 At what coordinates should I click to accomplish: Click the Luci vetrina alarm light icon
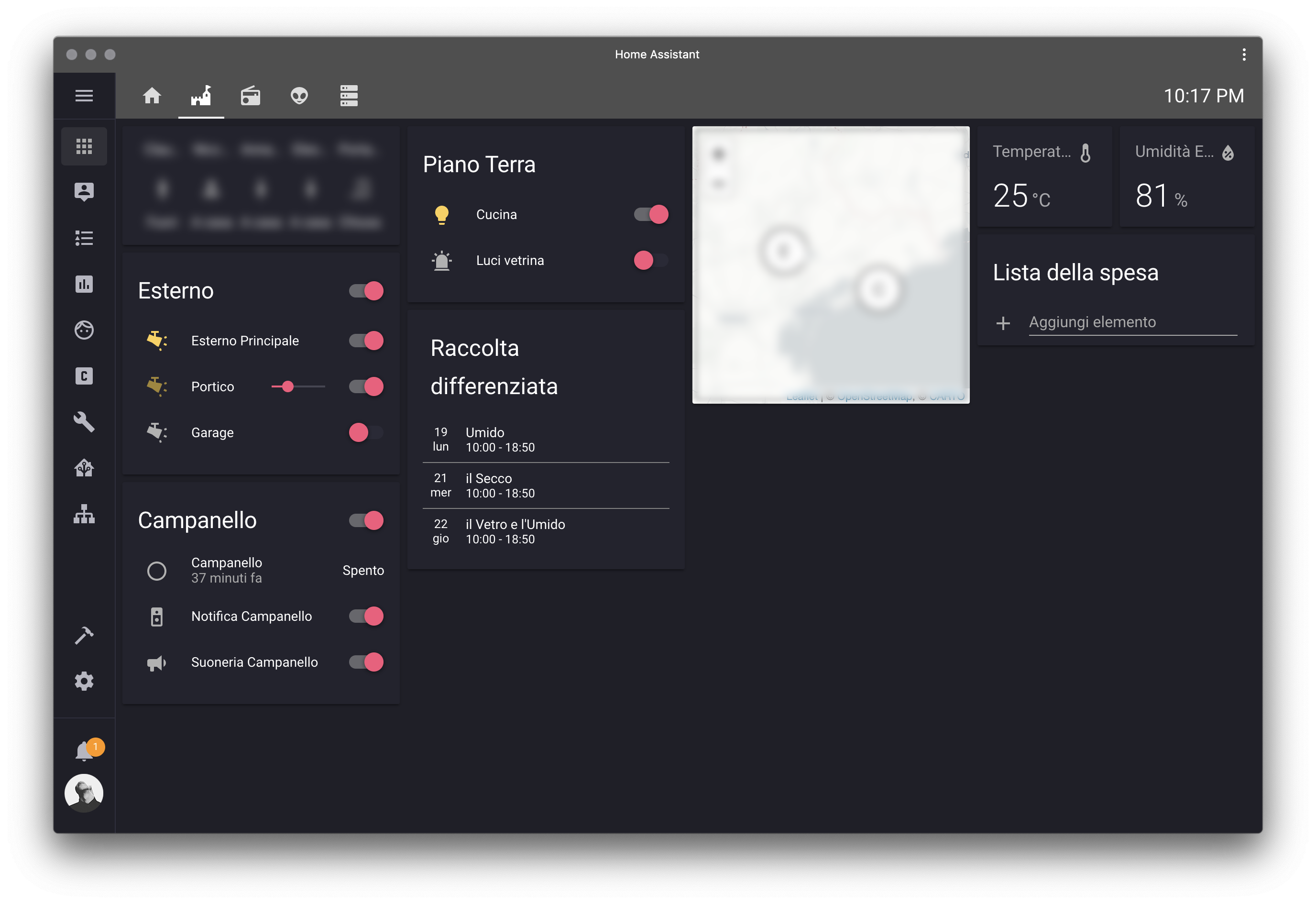click(x=442, y=261)
